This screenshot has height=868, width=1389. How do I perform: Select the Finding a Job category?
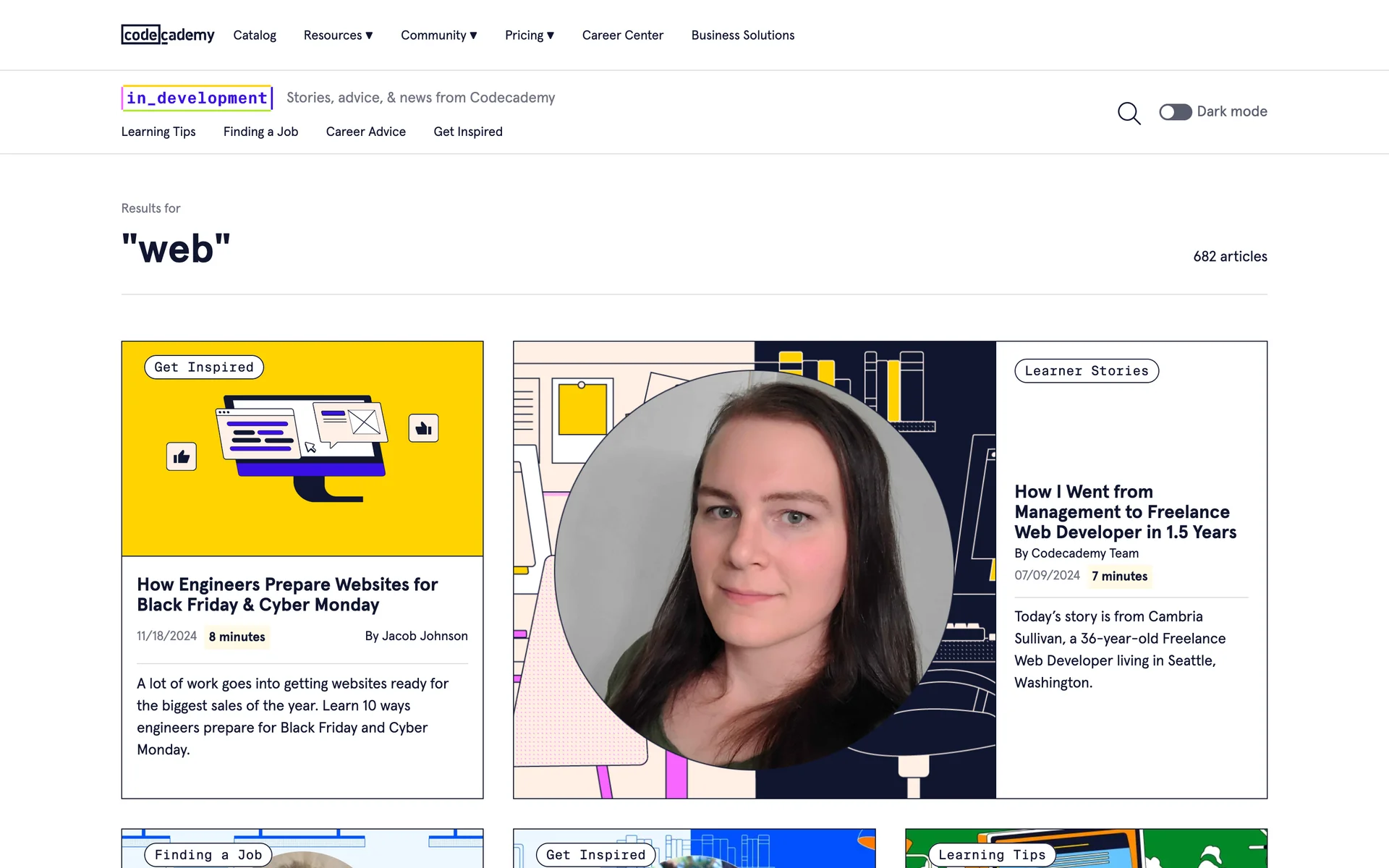pyautogui.click(x=260, y=132)
